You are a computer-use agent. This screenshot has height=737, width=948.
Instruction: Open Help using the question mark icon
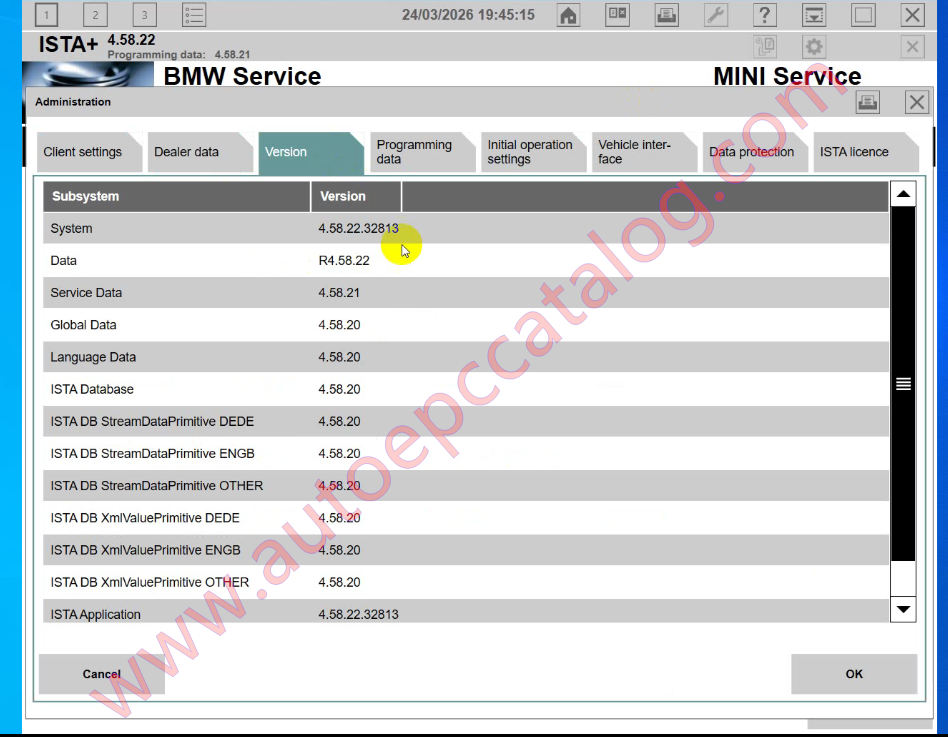click(765, 15)
